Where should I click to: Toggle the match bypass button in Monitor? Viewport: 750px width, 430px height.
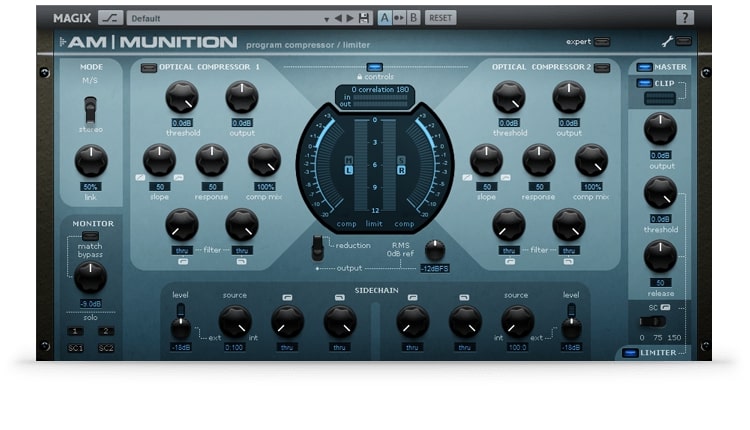pyautogui.click(x=90, y=236)
